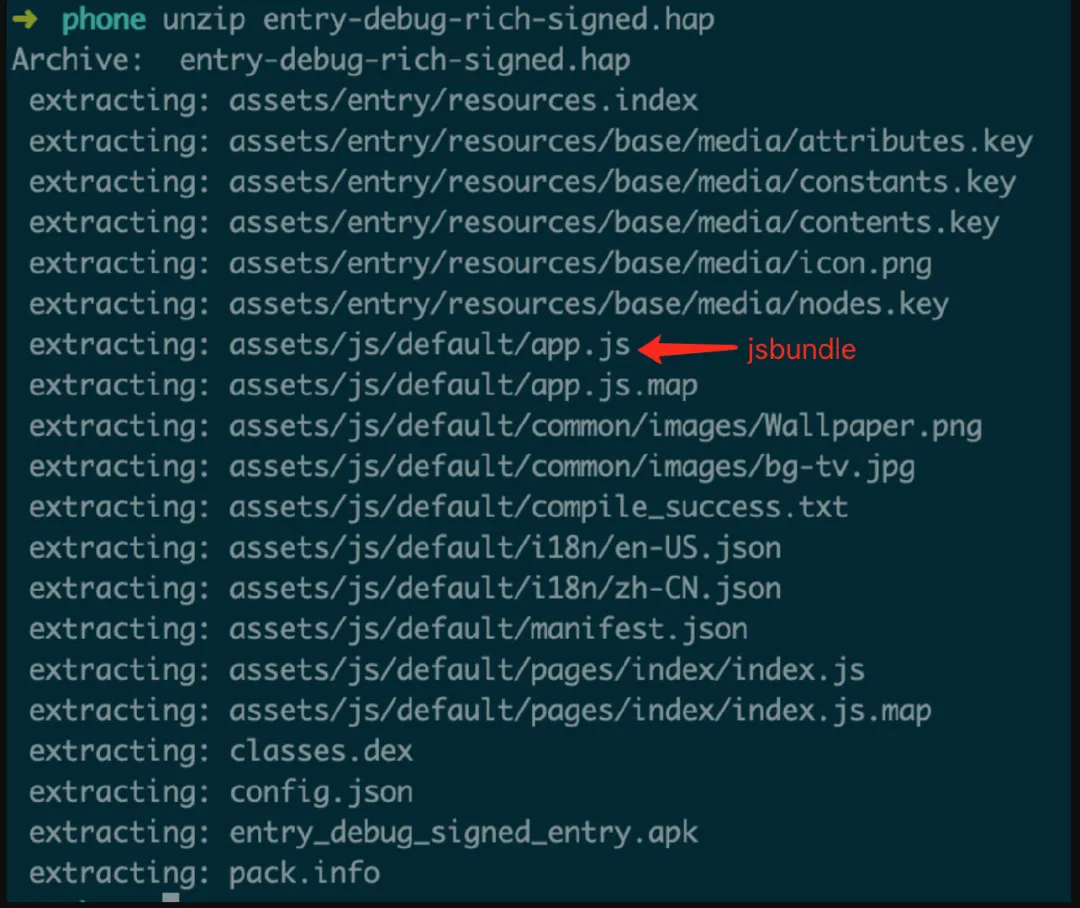Click the compile_success.txt path
Image resolution: width=1080 pixels, height=908 pixels.
click(x=538, y=507)
